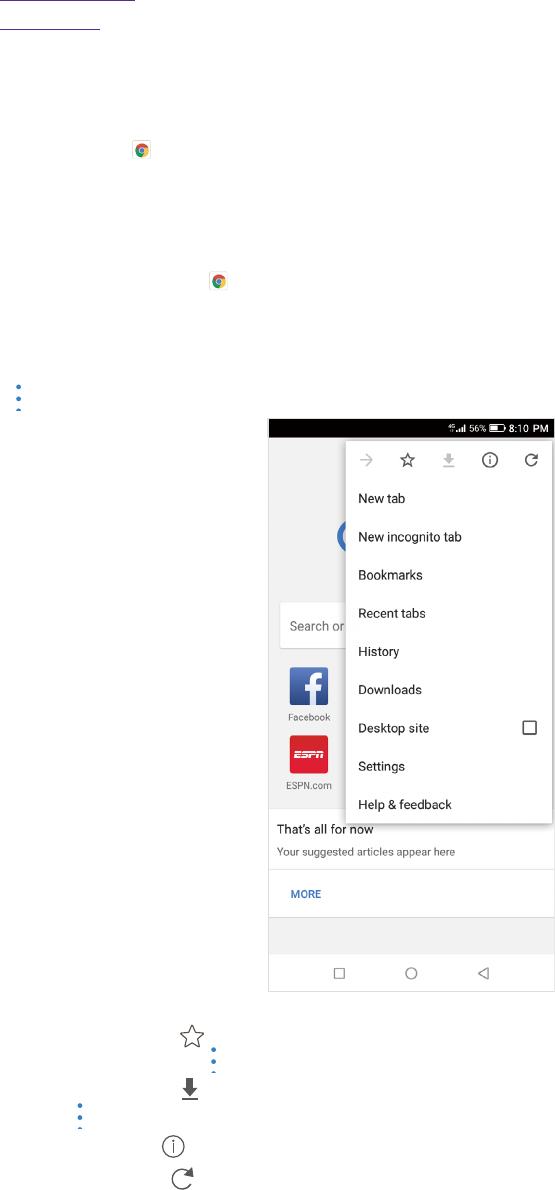Open Downloads from the menu
This screenshot has width=555, height=1190.
[x=449, y=690]
